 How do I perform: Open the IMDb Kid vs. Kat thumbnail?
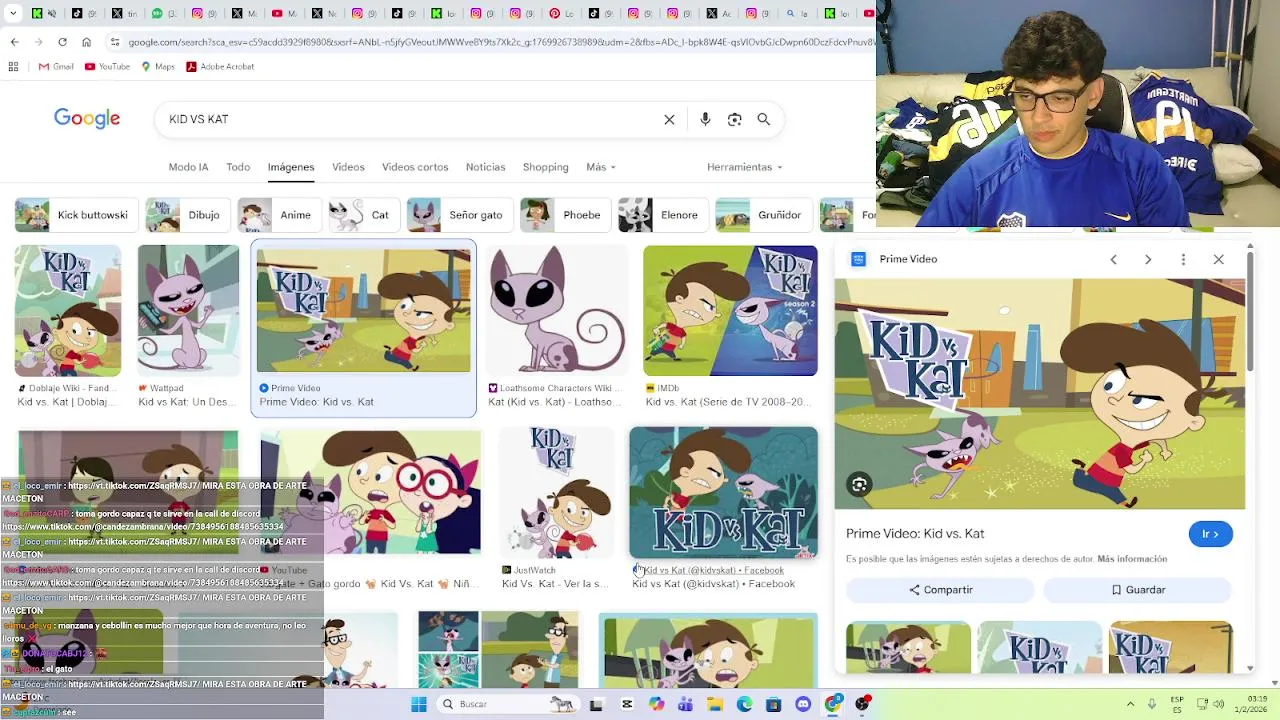(x=730, y=311)
